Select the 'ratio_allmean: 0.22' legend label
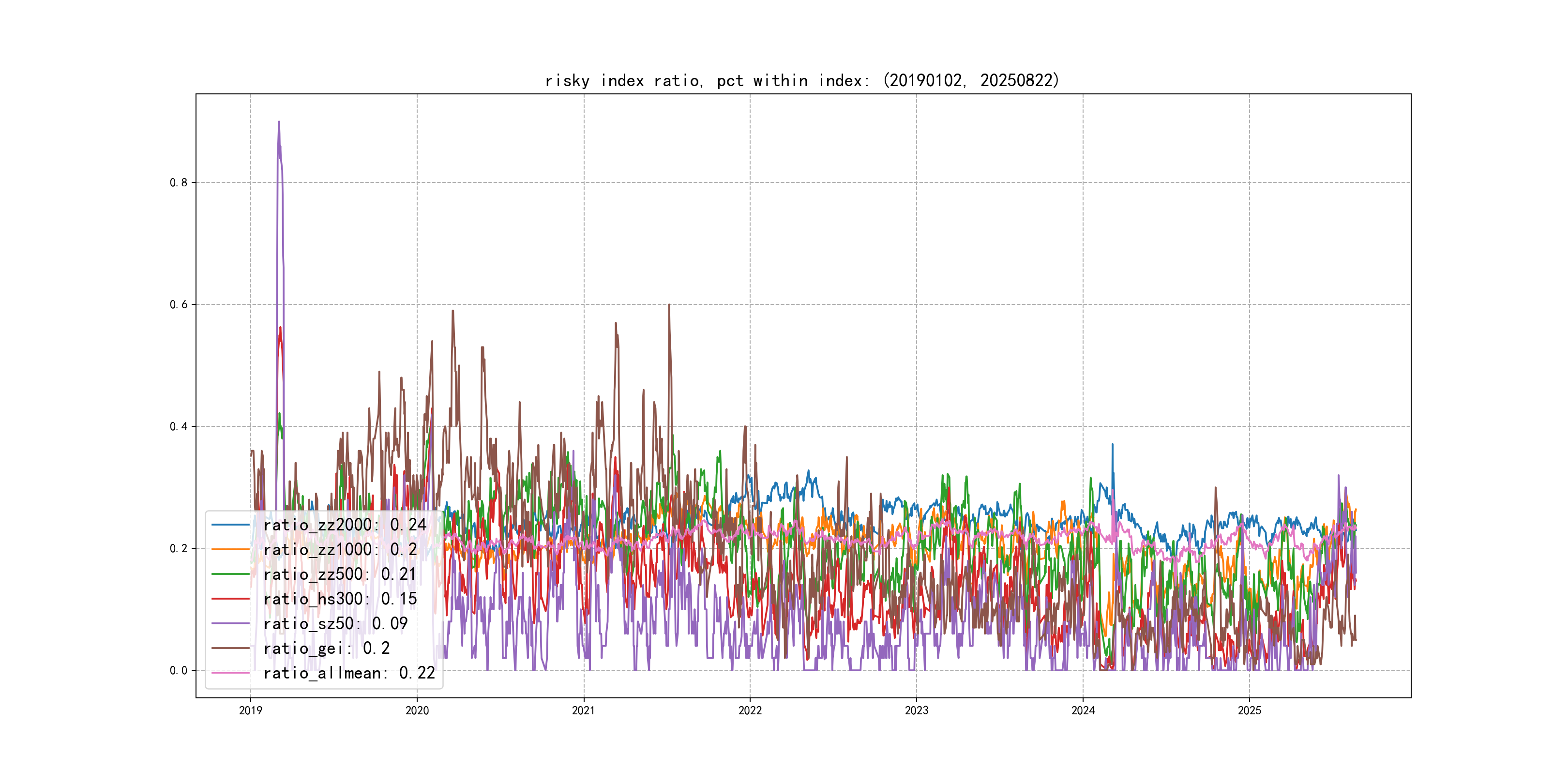This screenshot has height=784, width=1568. tap(349, 673)
